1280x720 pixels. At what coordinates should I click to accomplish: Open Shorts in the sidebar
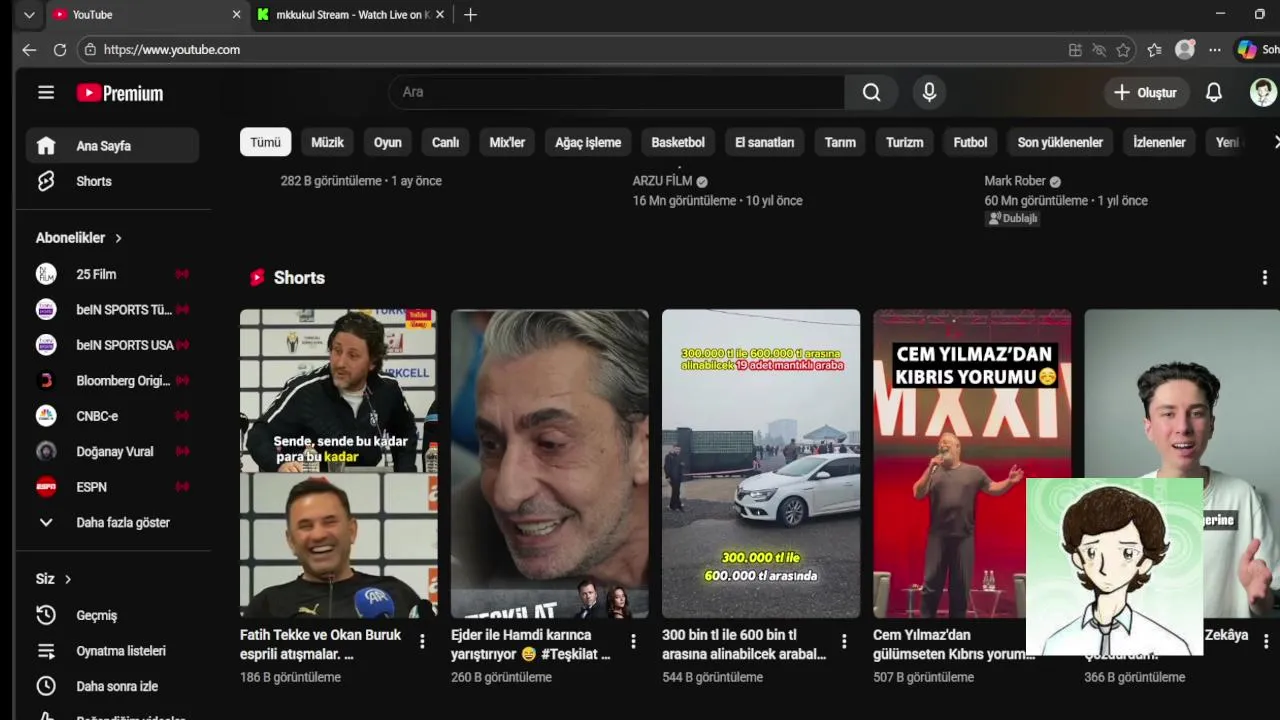coord(113,181)
